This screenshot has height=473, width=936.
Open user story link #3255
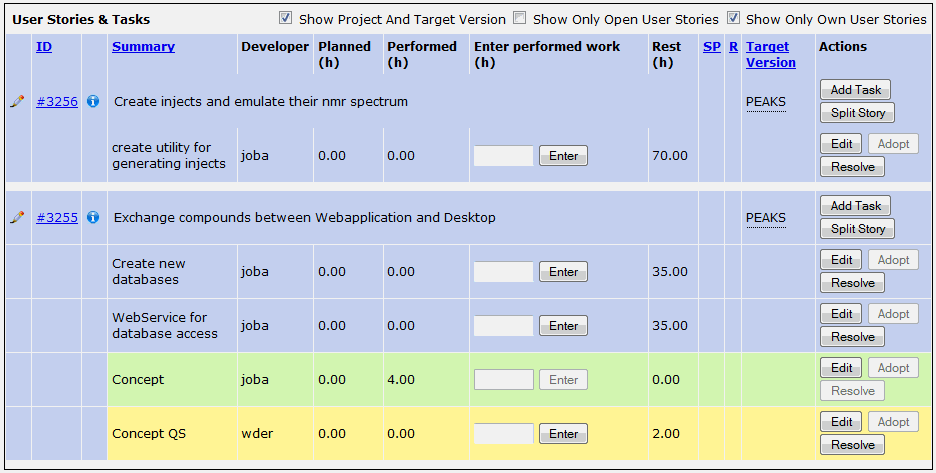(x=57, y=218)
